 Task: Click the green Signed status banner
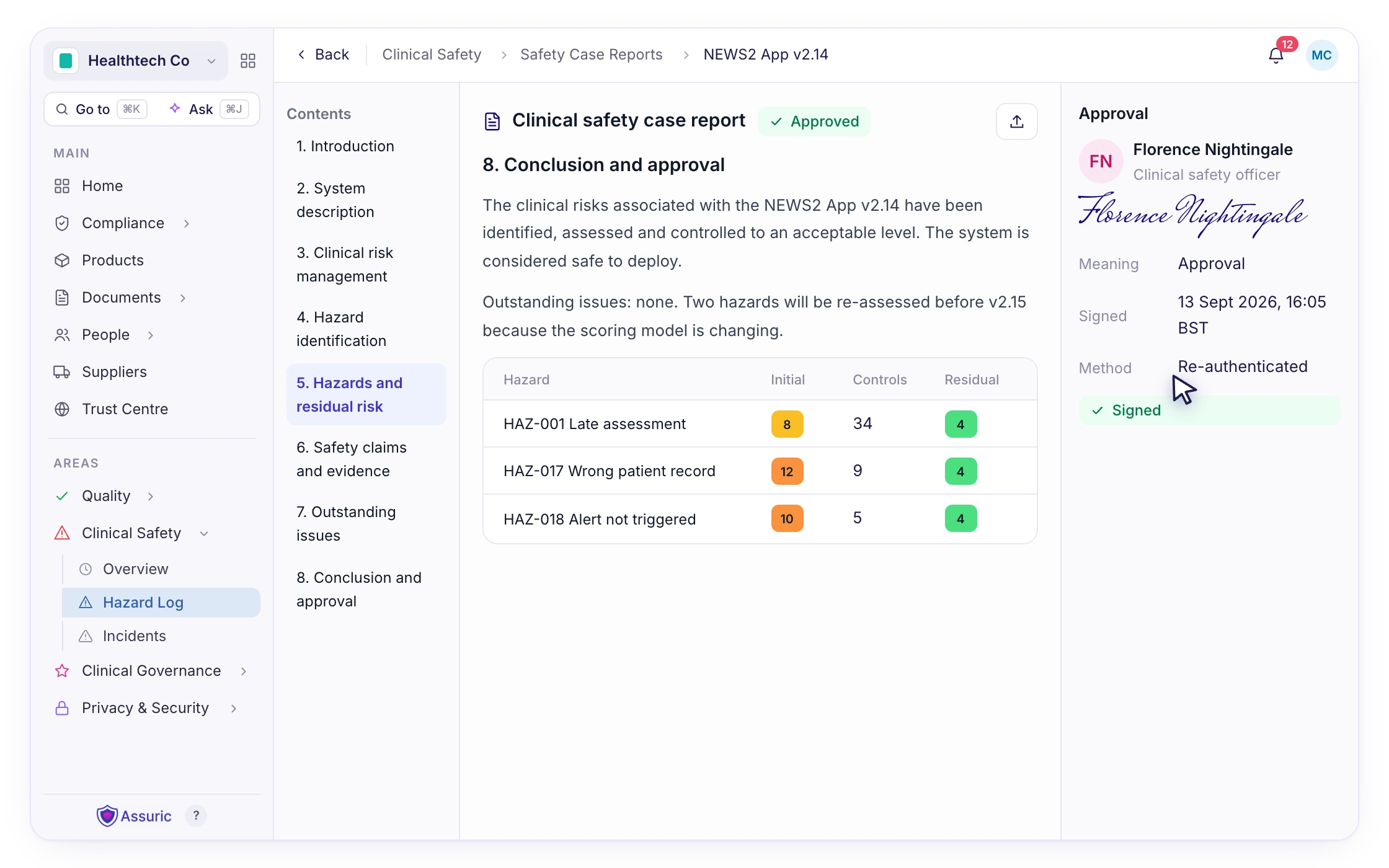coord(1209,410)
